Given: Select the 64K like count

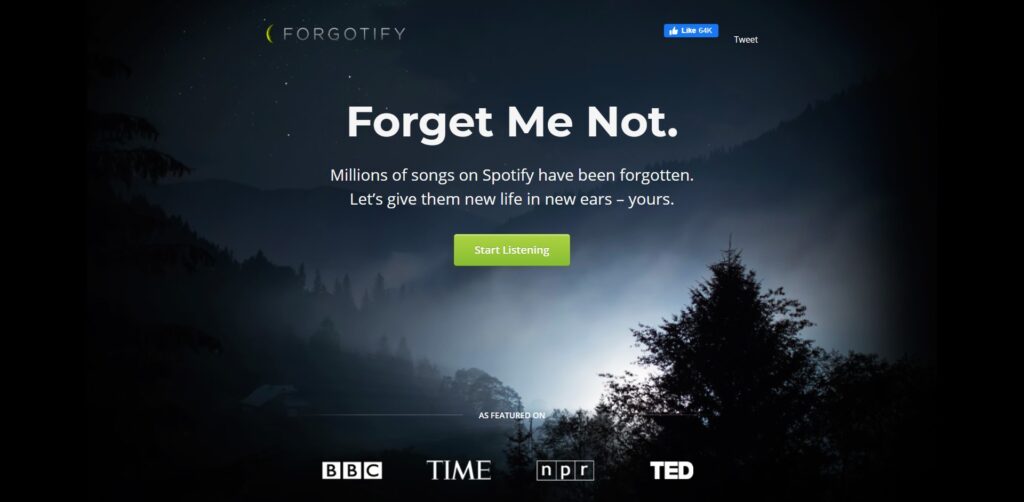Looking at the screenshot, I should [706, 31].
